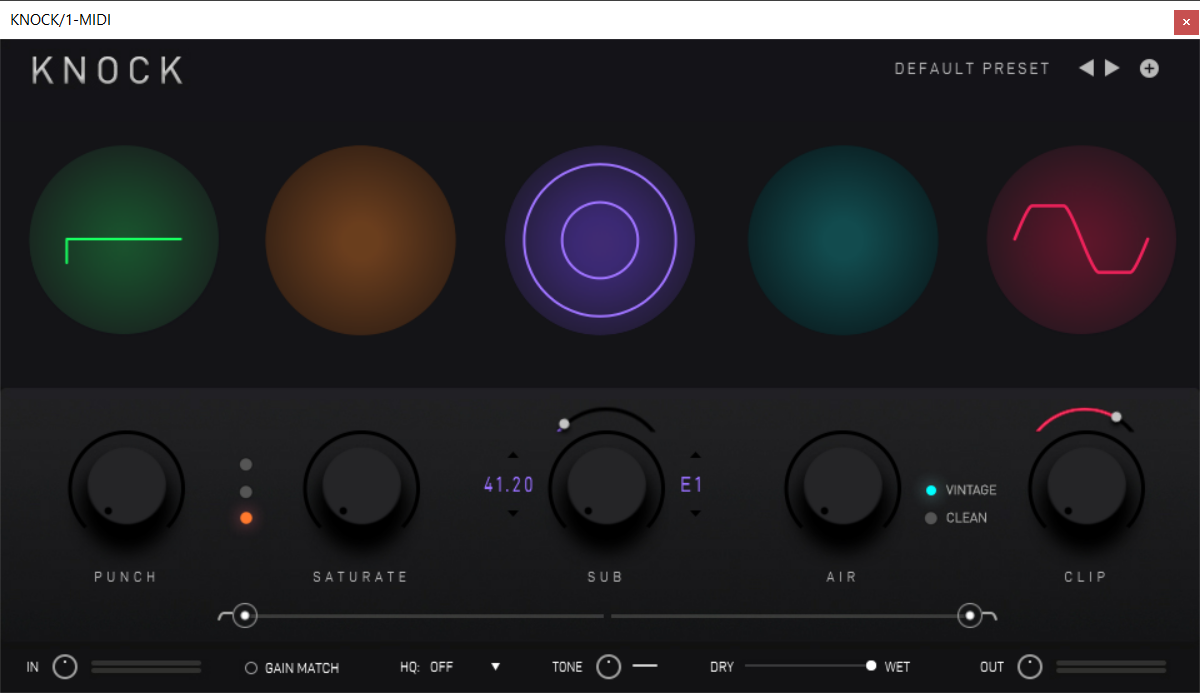
Task: Click the Clip knob
Action: click(x=1087, y=488)
